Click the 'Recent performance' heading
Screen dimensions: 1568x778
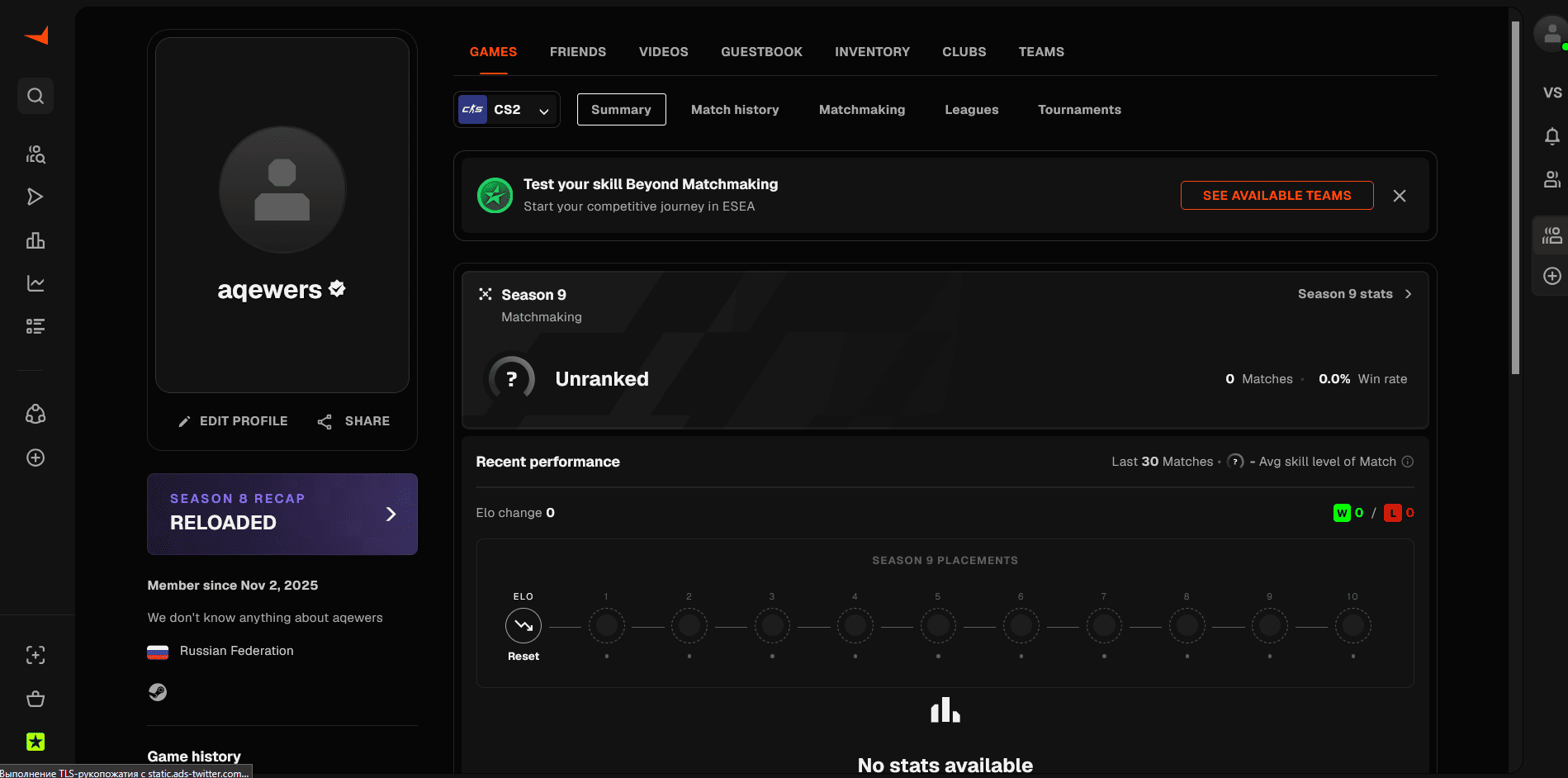click(548, 462)
